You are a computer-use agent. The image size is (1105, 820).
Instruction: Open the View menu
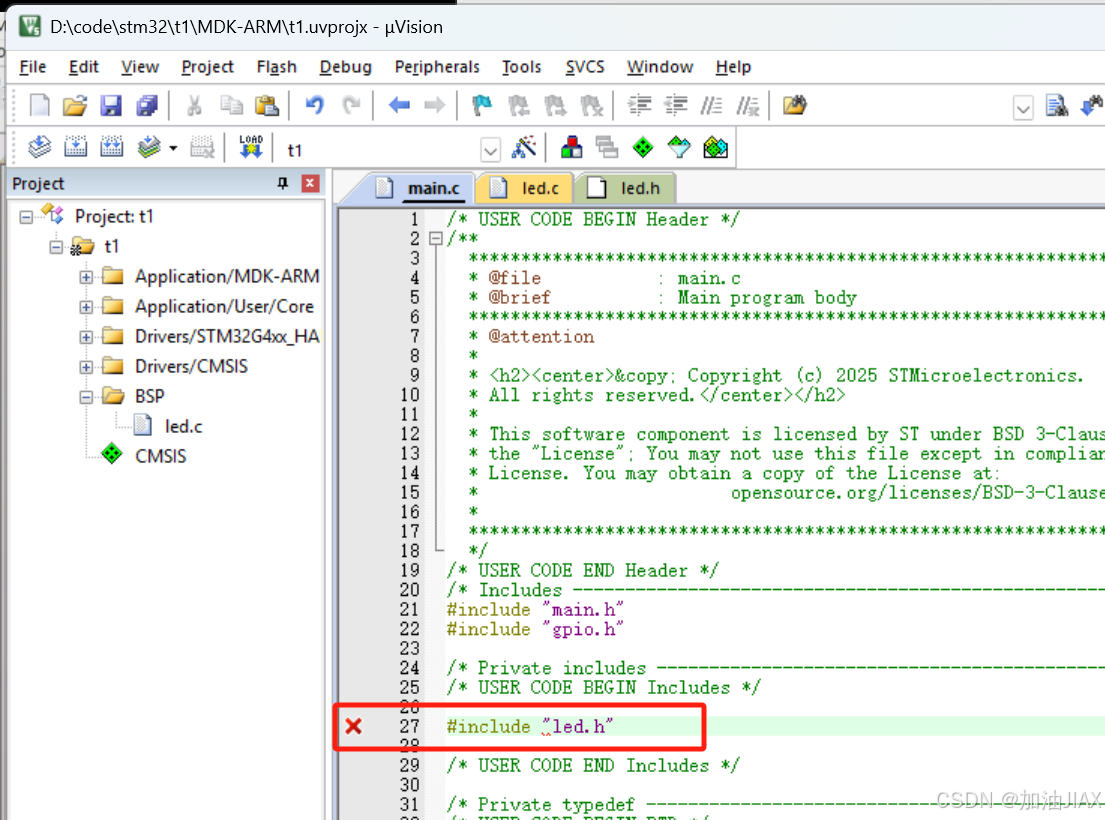pyautogui.click(x=140, y=67)
